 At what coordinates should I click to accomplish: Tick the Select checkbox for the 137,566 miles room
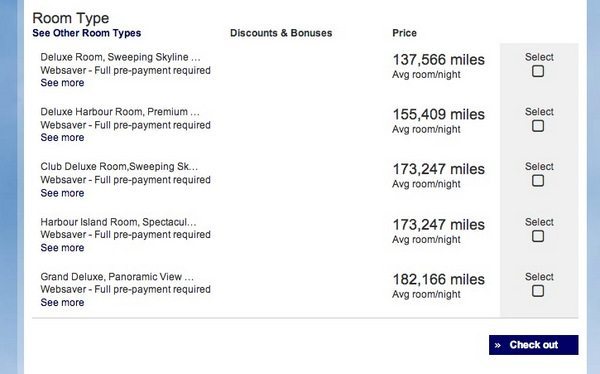pyautogui.click(x=538, y=71)
